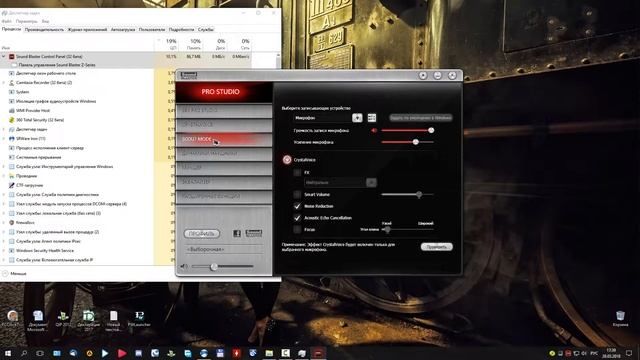
Task: Open the Новый текстовый document desktop icon
Action: point(113,320)
